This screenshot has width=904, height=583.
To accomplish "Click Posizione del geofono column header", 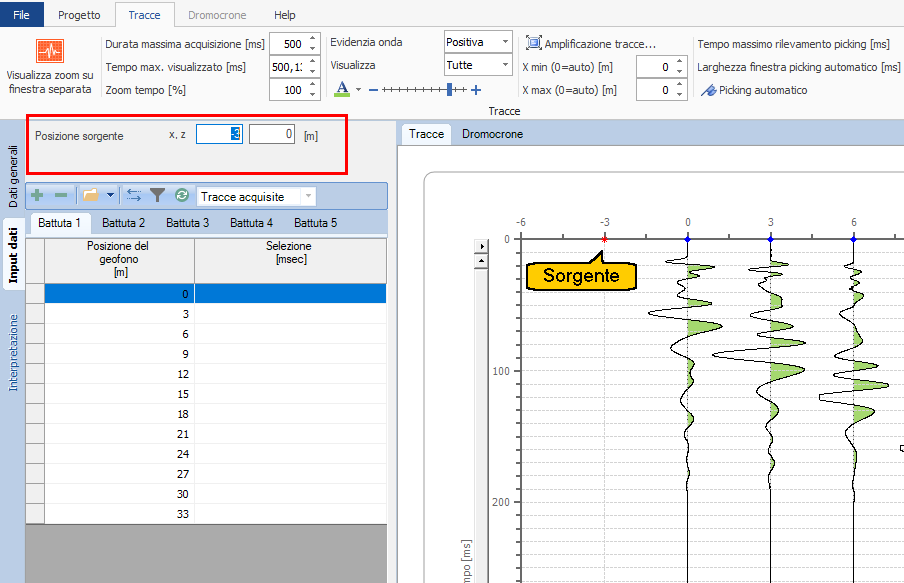I will coord(119,259).
